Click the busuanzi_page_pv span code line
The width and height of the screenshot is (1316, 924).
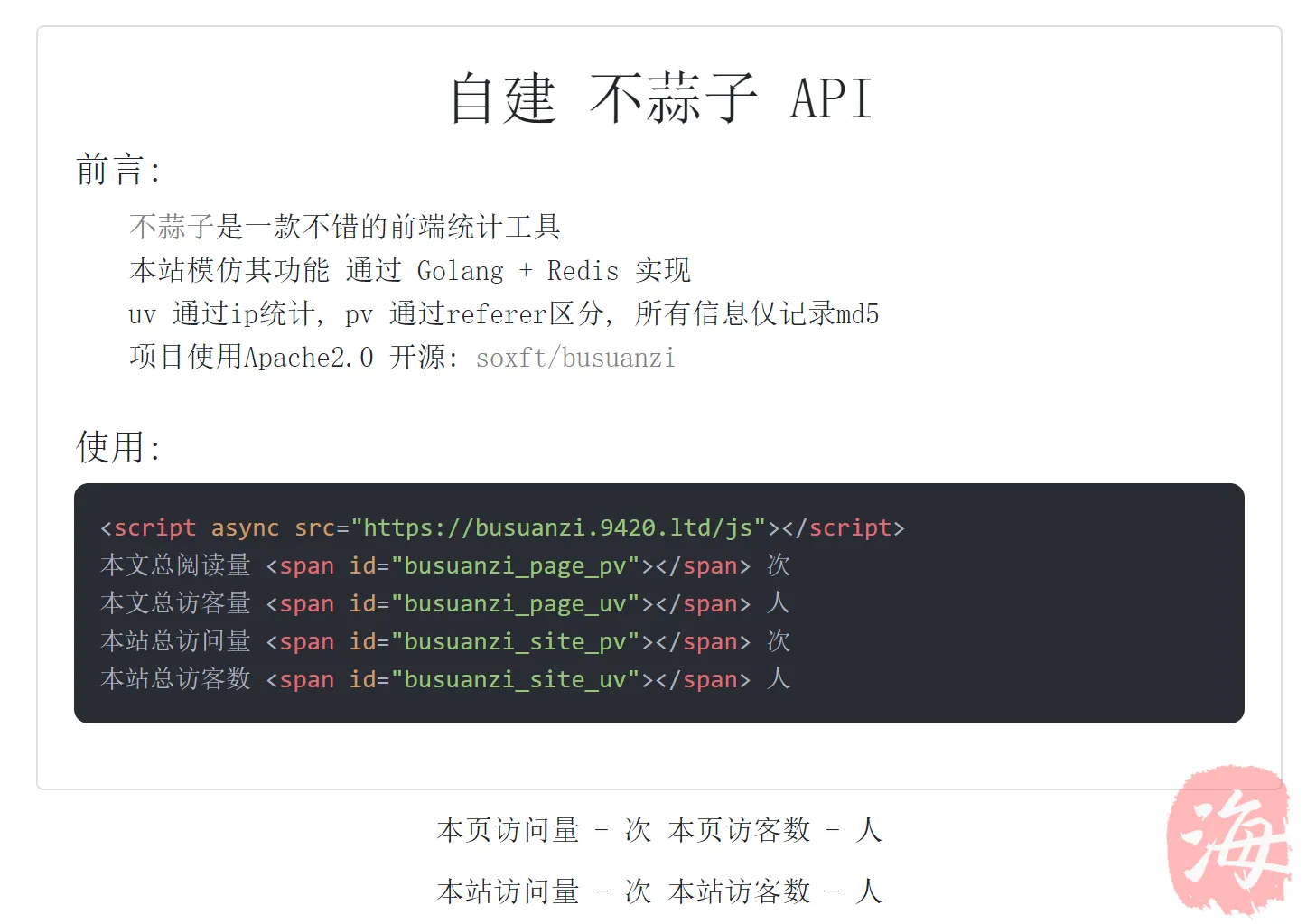tap(444, 565)
